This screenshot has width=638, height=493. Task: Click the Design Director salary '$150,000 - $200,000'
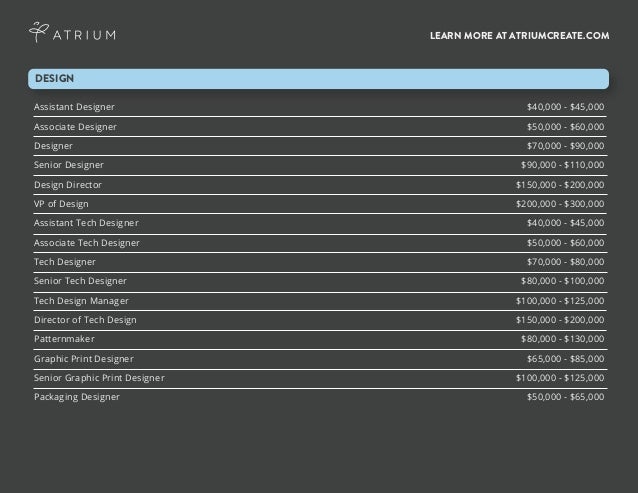coord(560,185)
